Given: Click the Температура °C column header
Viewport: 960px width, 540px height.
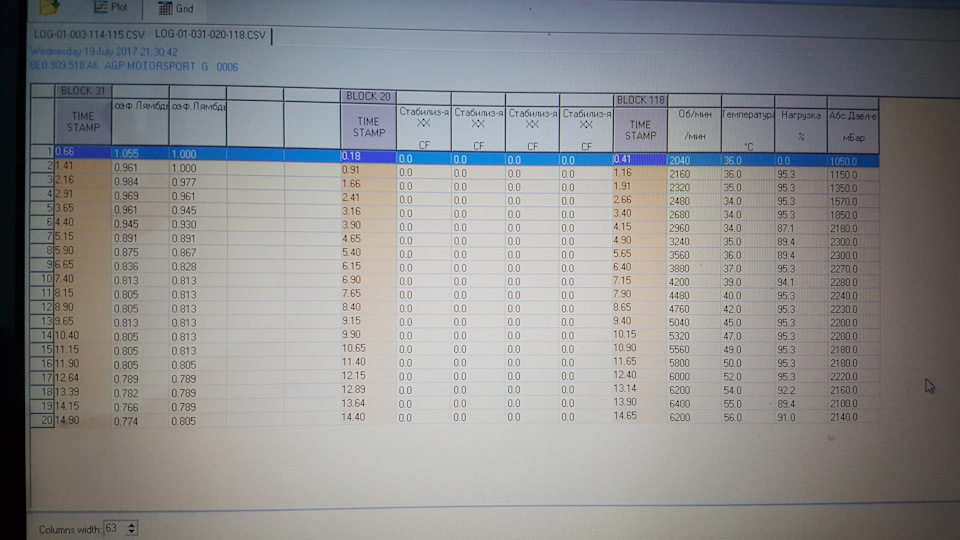Looking at the screenshot, I should click(x=748, y=130).
